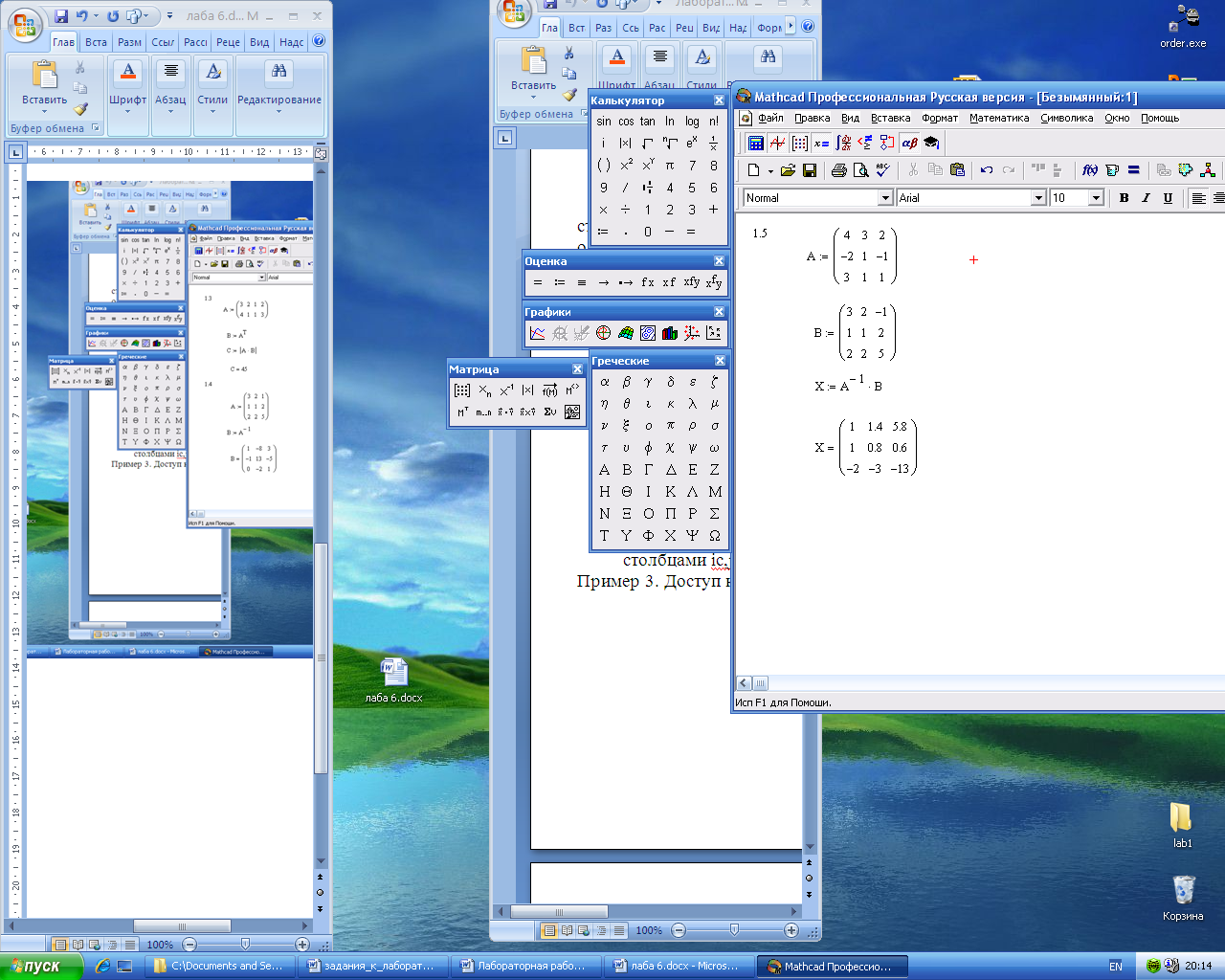Viewport: 1225px width, 980px height.
Task: Insert a unit with the measuring cup icon
Action: click(1112, 170)
